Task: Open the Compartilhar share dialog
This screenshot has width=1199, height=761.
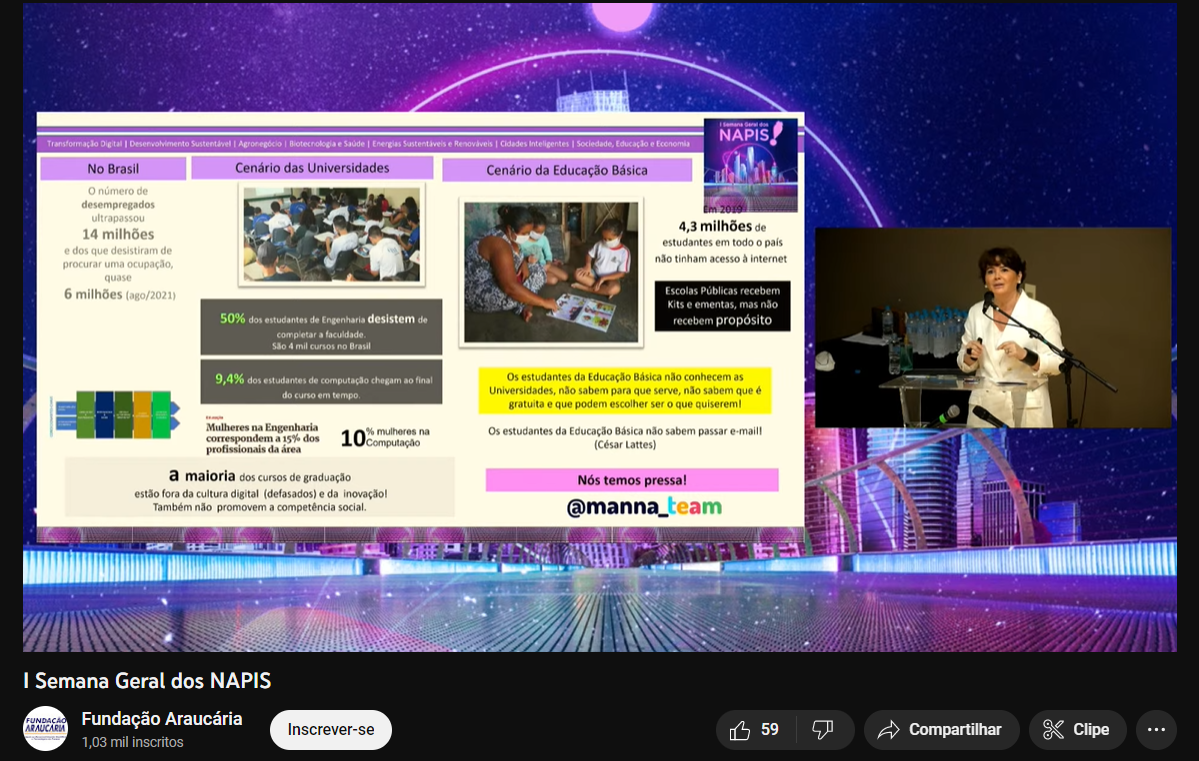Action: (941, 730)
